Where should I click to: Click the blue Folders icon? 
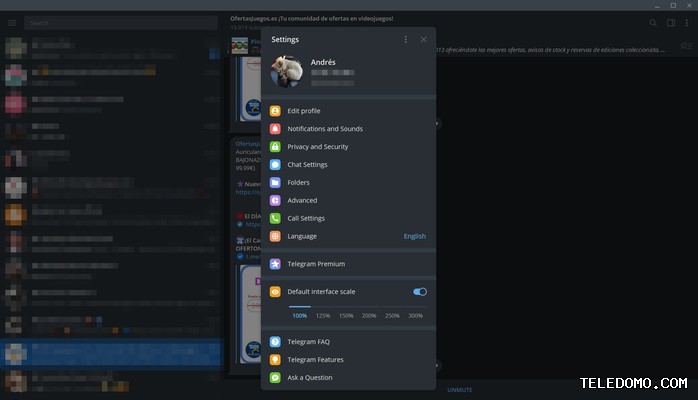click(275, 183)
